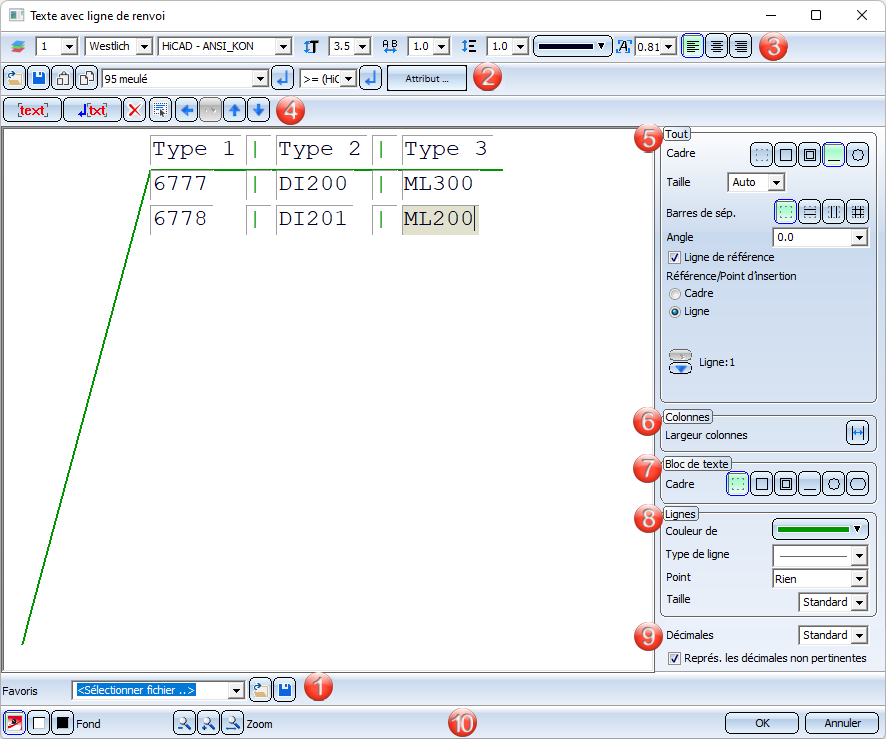Viewport: 886px width, 739px height.
Task: Click the red [text] insert text block icon
Action: pos(32,110)
